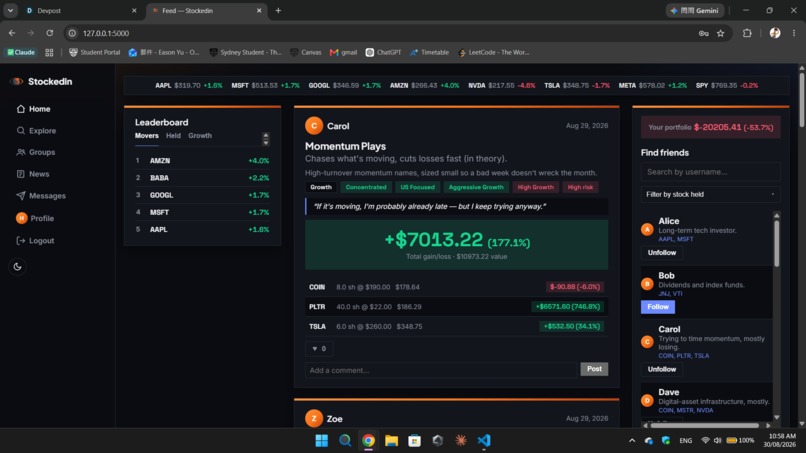Open the Gemini button
The image size is (806, 453).
[x=695, y=10]
